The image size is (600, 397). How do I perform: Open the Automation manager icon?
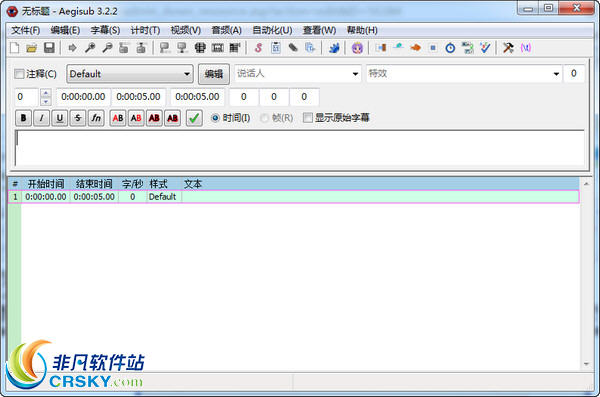[x=334, y=48]
